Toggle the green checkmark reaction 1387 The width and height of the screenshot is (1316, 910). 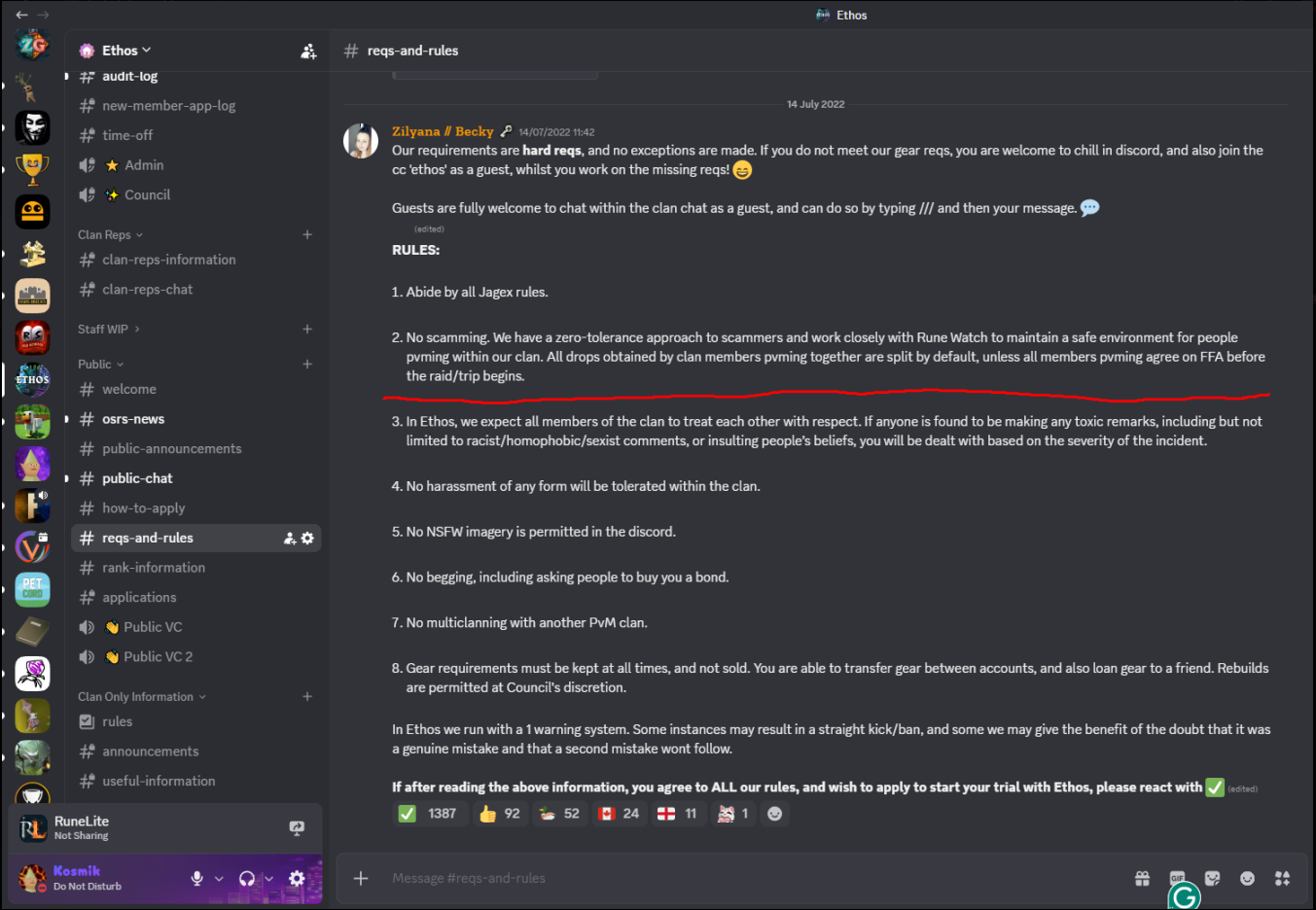tap(429, 814)
